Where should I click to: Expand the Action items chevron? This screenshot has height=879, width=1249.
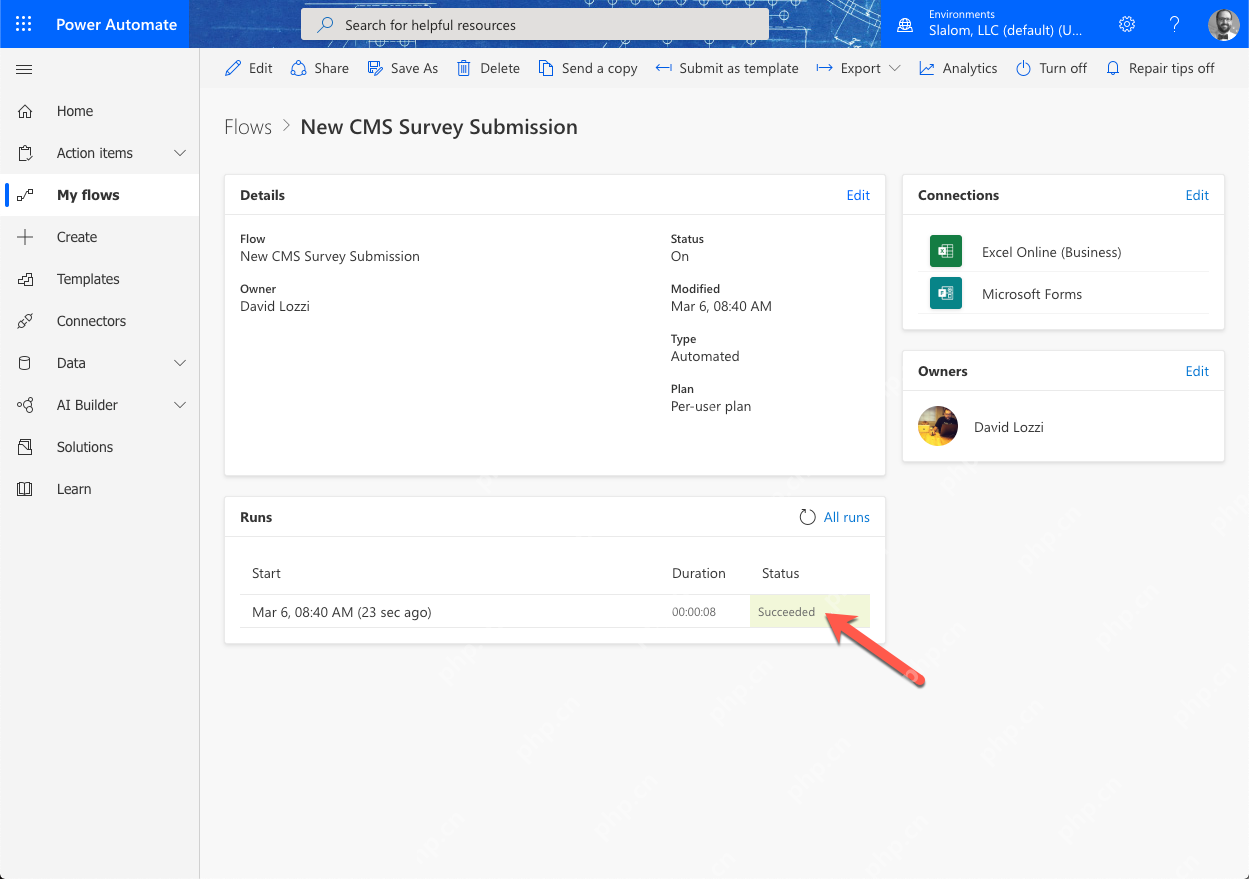[x=180, y=153]
